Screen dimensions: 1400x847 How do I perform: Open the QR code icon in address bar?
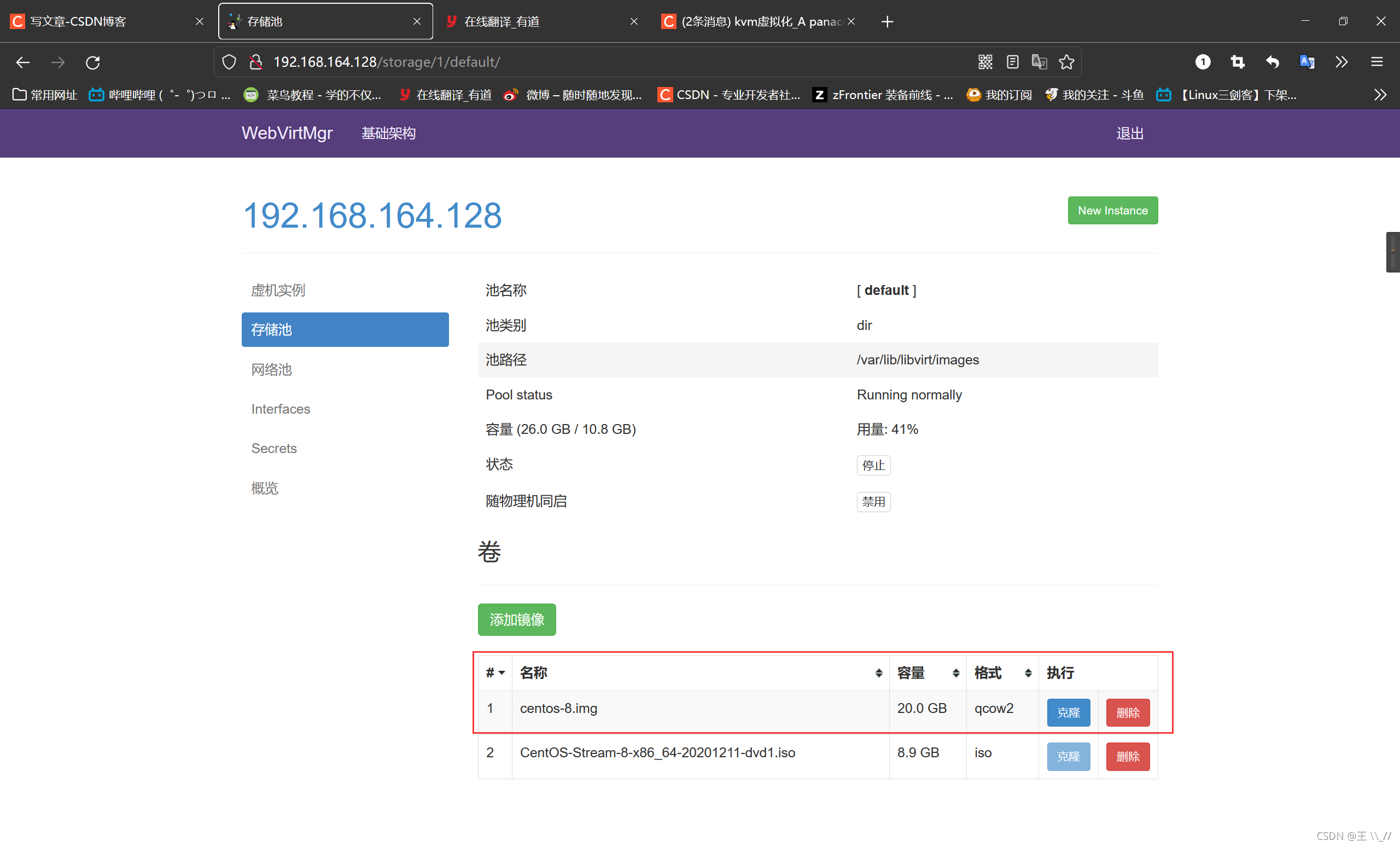[985, 62]
